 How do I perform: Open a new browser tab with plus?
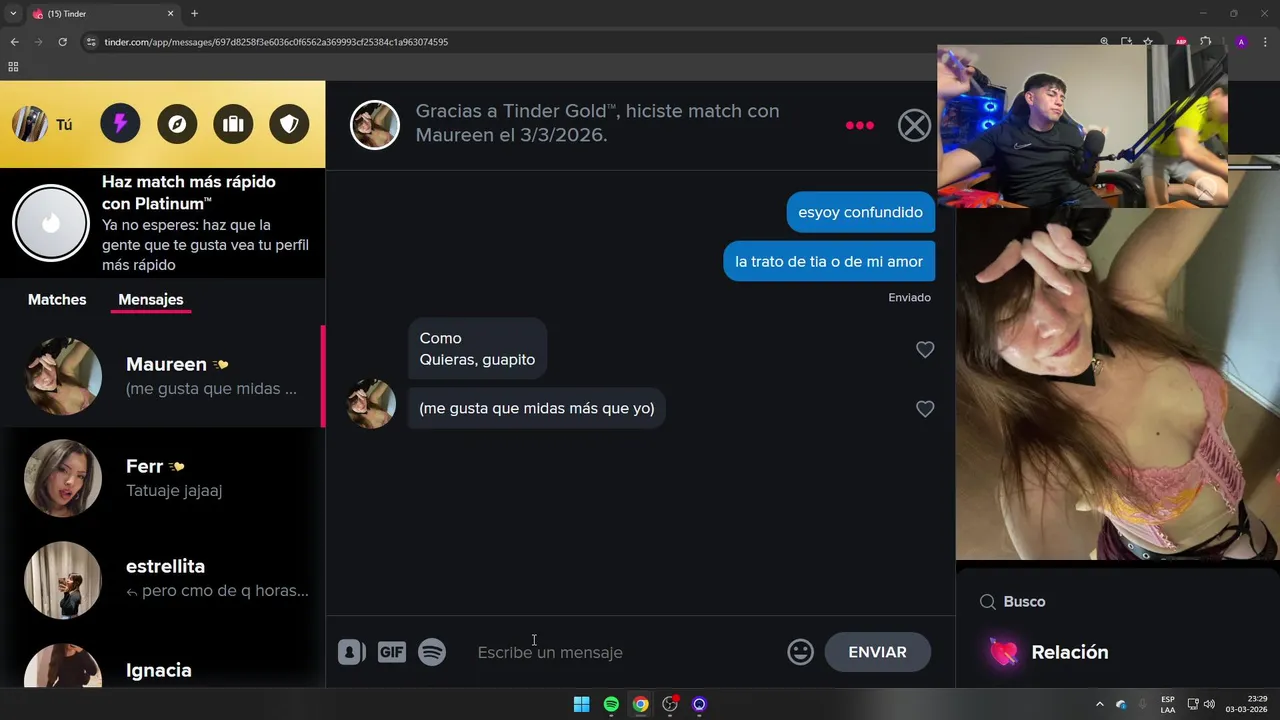194,14
